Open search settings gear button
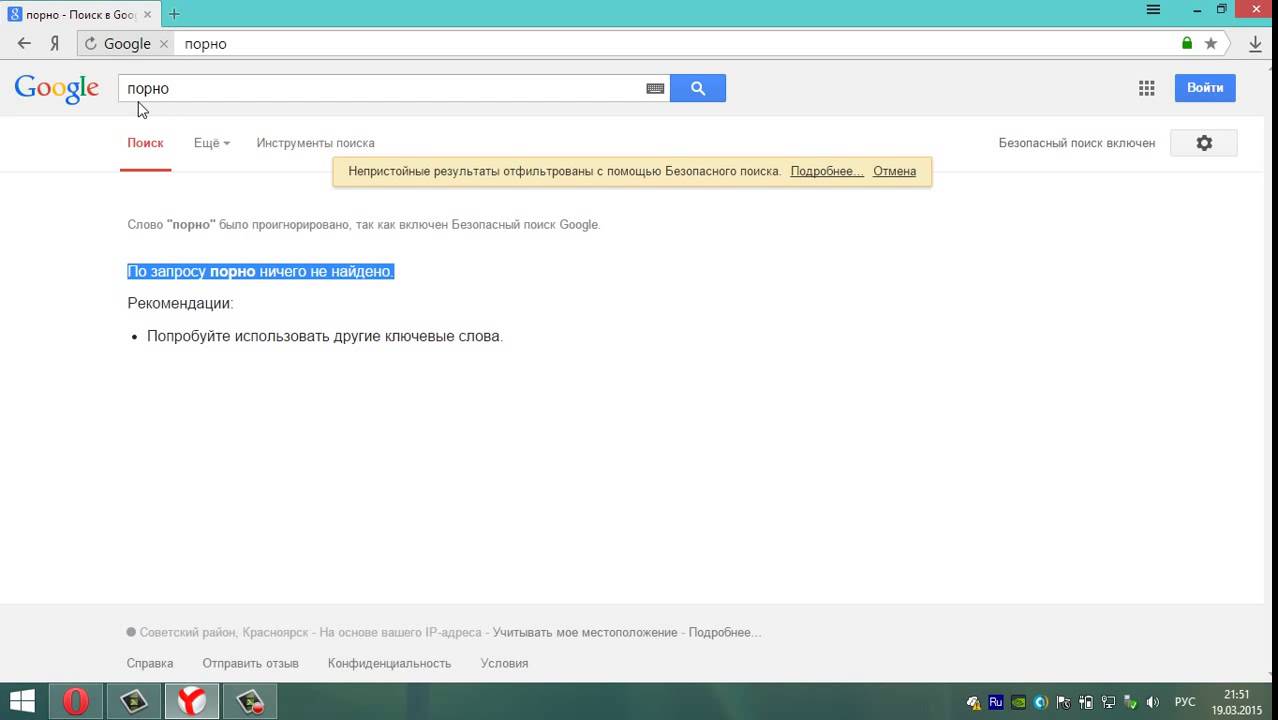Screen dimensions: 1278x720 coord(1204,143)
